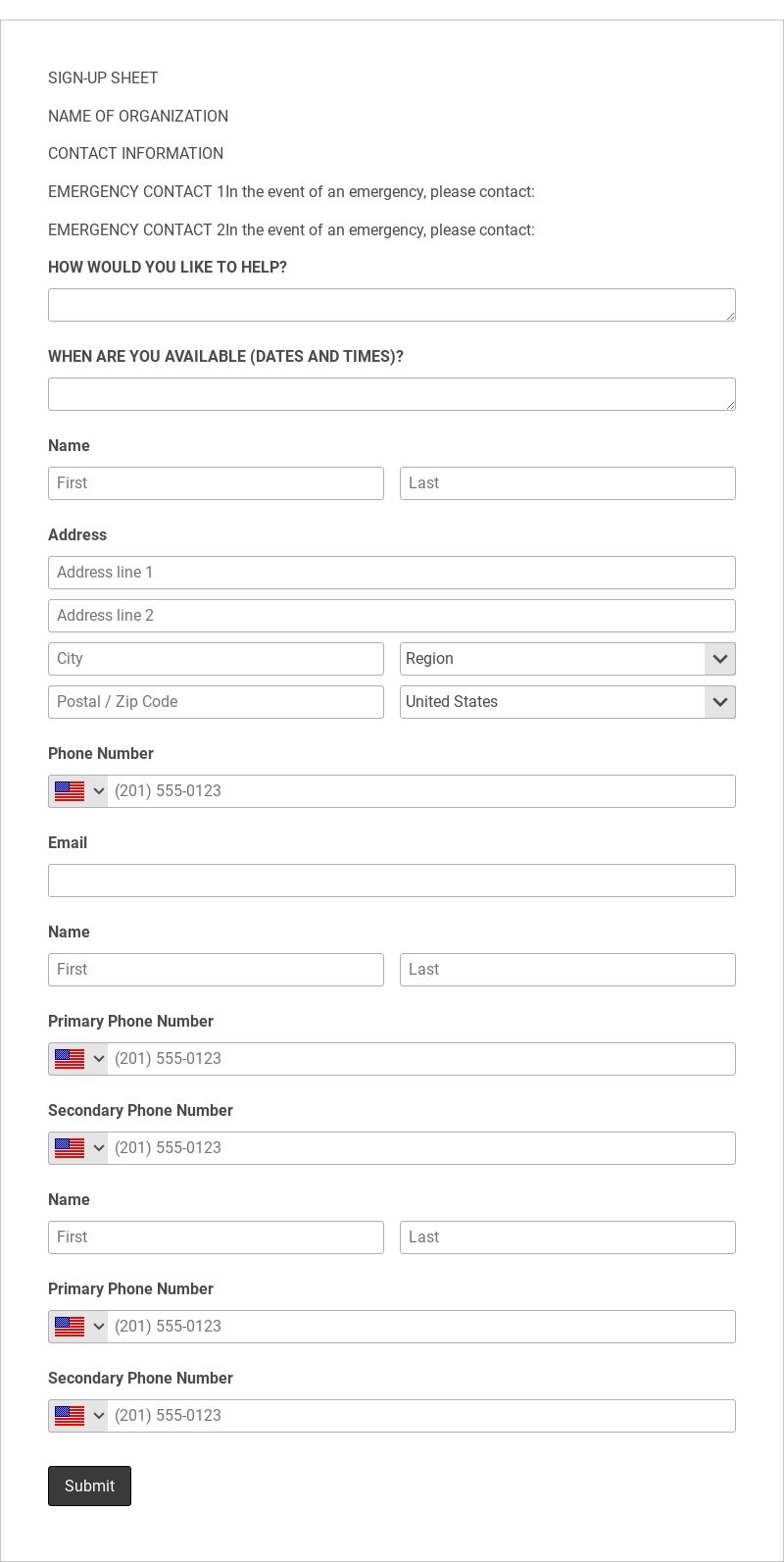
Task: Open flag selector for first Primary Phone Number
Action: coord(78,1059)
